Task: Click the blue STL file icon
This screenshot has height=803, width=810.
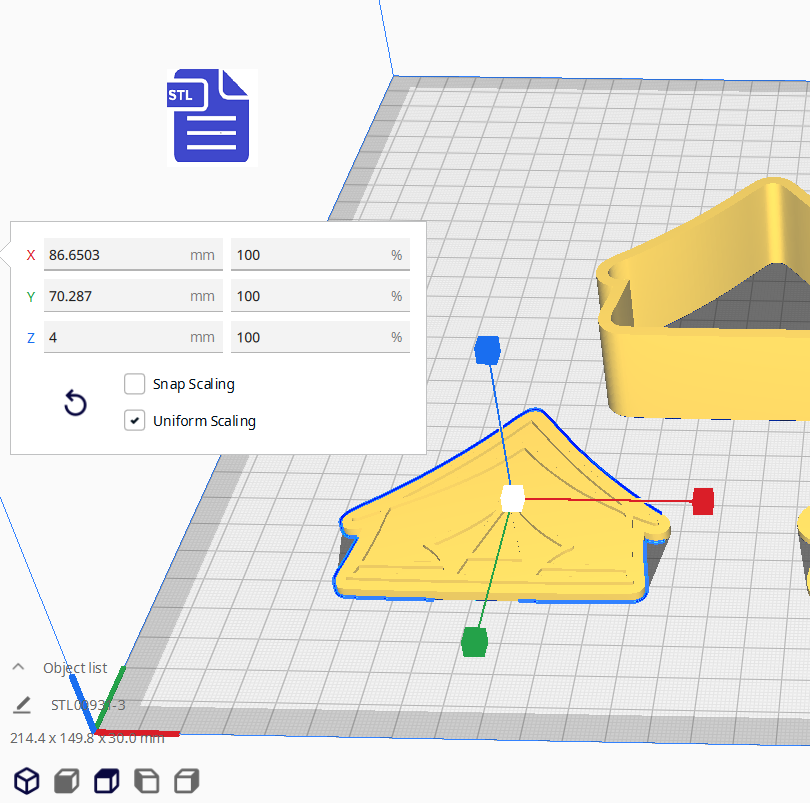Action: [x=211, y=116]
